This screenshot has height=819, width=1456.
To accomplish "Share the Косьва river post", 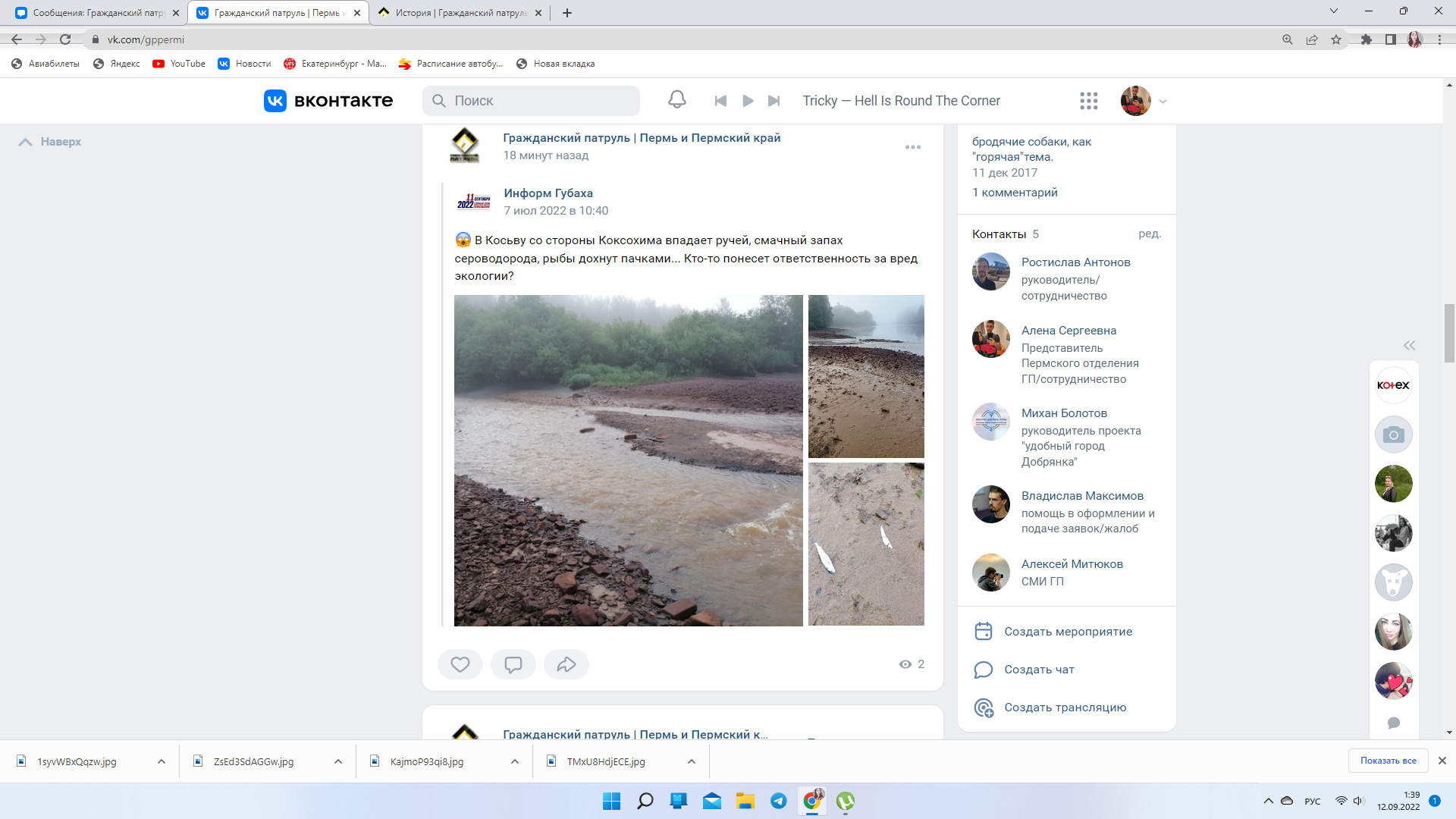I will 566,664.
